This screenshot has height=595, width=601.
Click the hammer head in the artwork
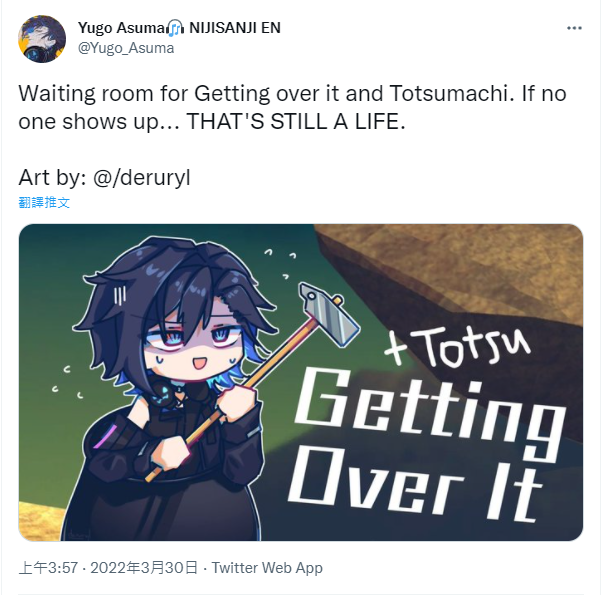pyautogui.click(x=329, y=314)
